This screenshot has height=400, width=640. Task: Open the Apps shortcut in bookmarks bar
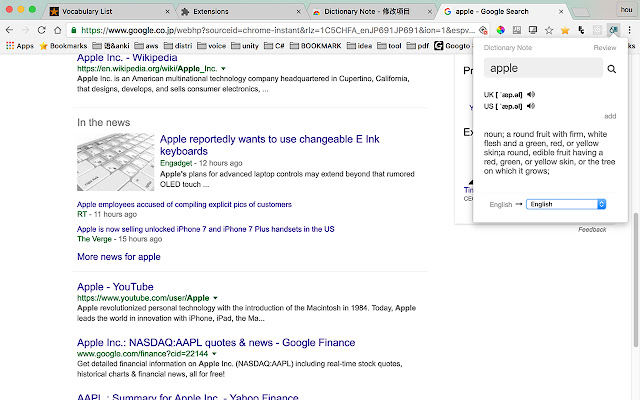pyautogui.click(x=20, y=46)
